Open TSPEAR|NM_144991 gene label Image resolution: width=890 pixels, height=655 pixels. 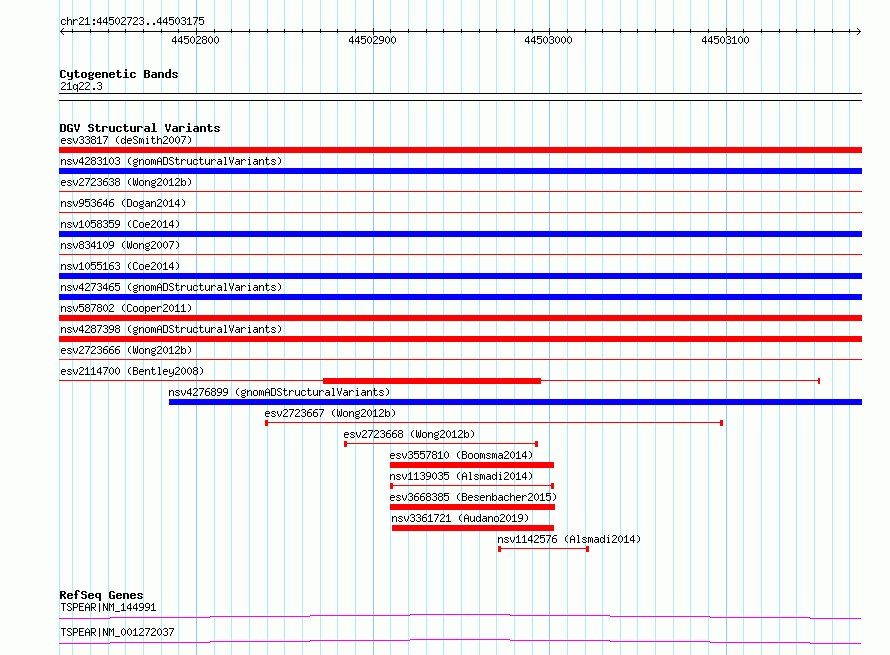tap(108, 607)
